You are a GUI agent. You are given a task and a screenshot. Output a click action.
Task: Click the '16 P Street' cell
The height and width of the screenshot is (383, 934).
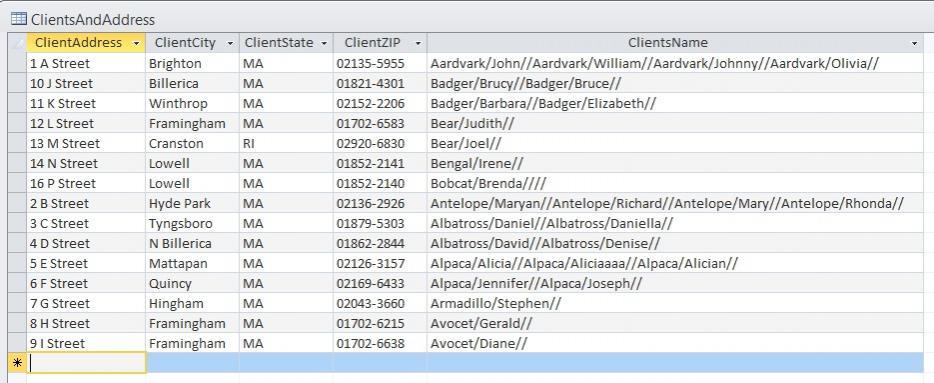86,183
